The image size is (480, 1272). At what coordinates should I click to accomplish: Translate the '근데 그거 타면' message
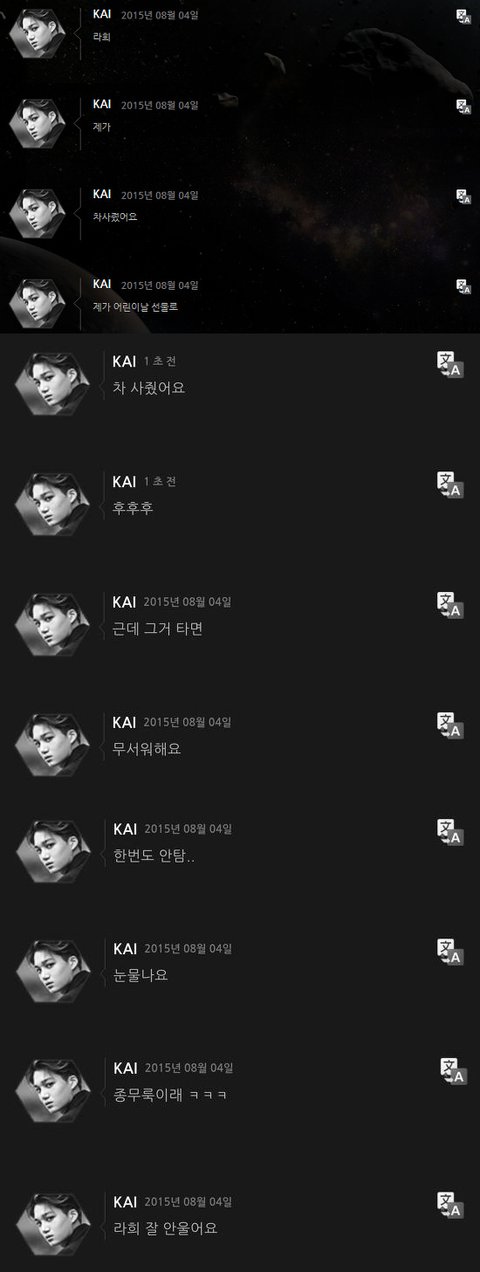450,605
